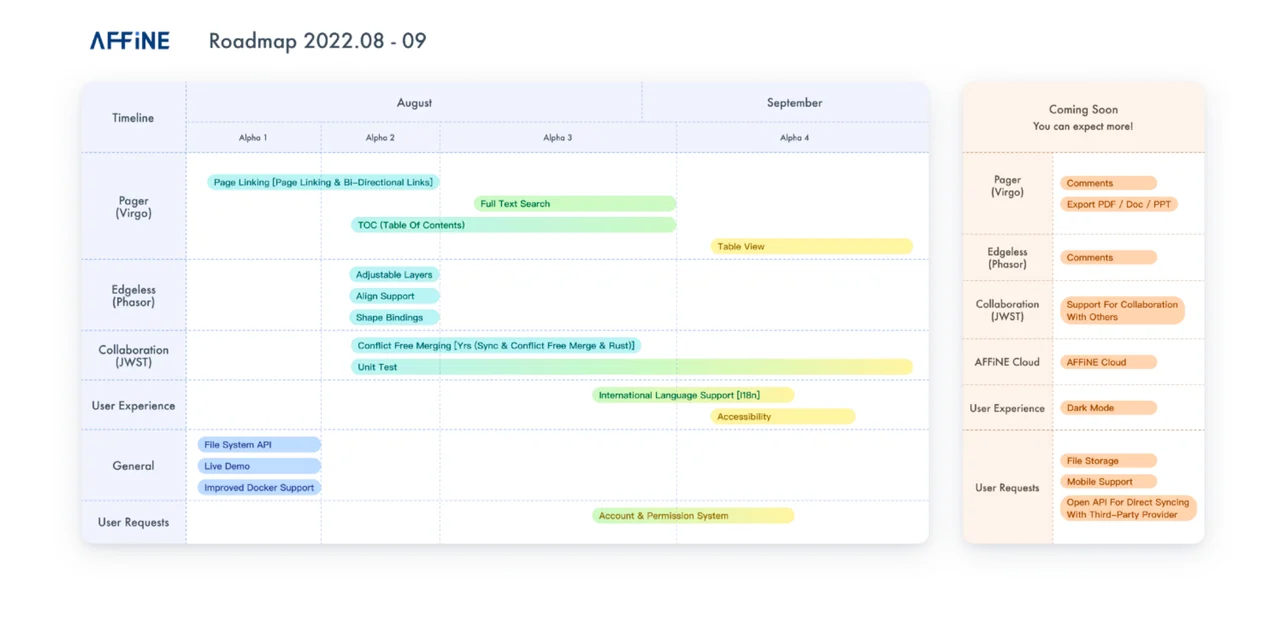Screen dimensions: 1280x632
Task: Select the "Accessibility" bar
Action: click(783, 416)
